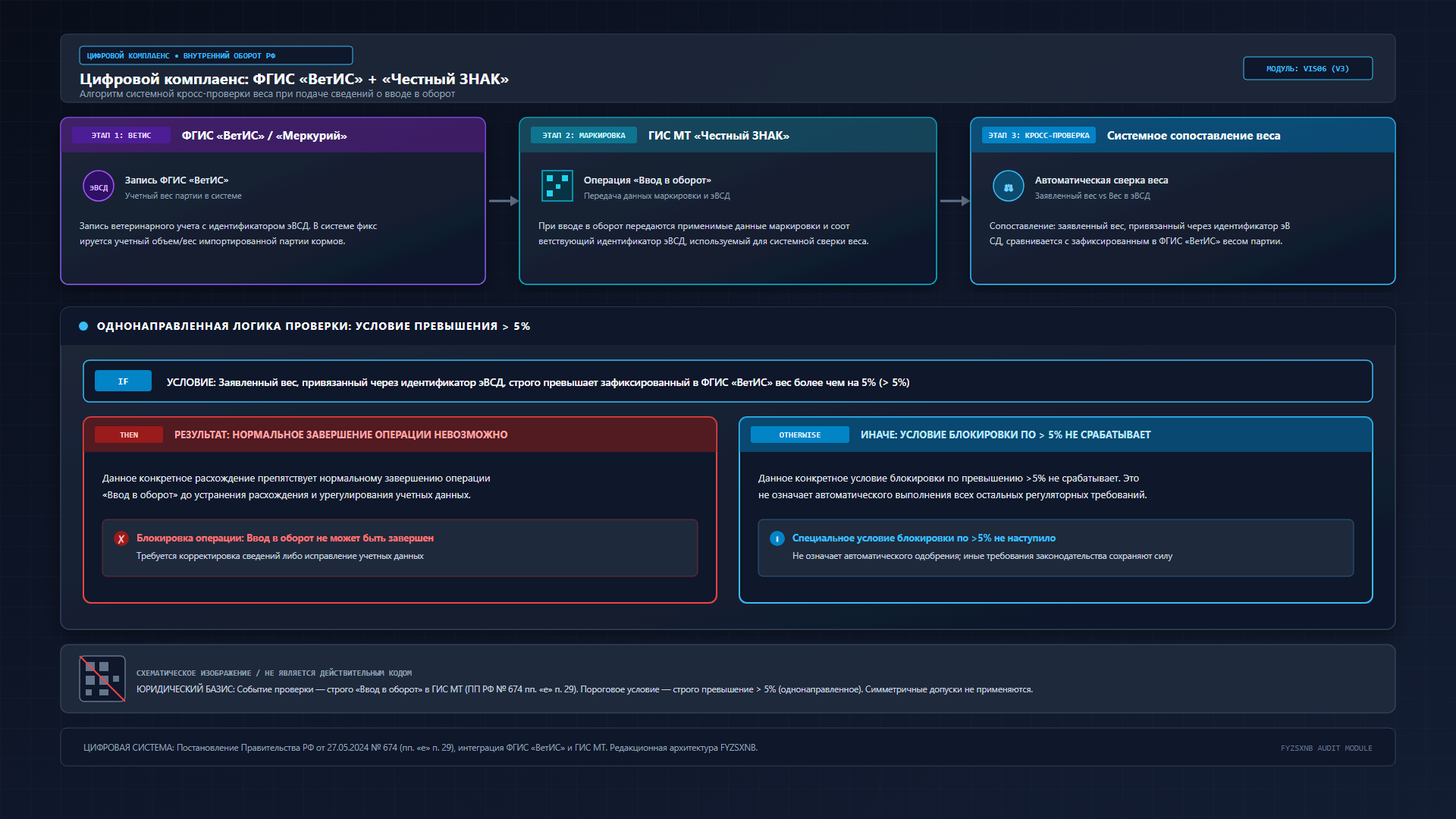
Task: Click the МОДУЛЬ: VIS06 (V3) badge
Action: [x=1308, y=68]
